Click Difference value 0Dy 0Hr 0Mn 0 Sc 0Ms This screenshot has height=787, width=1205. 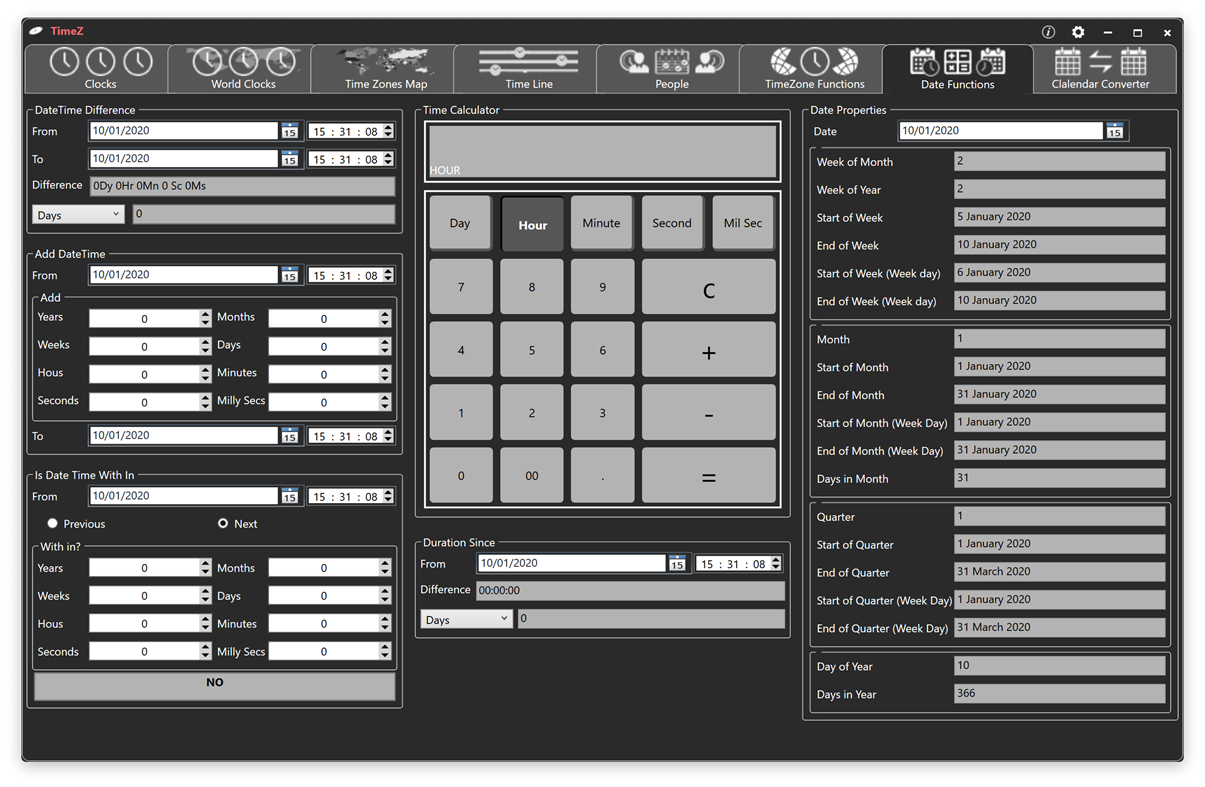point(243,186)
